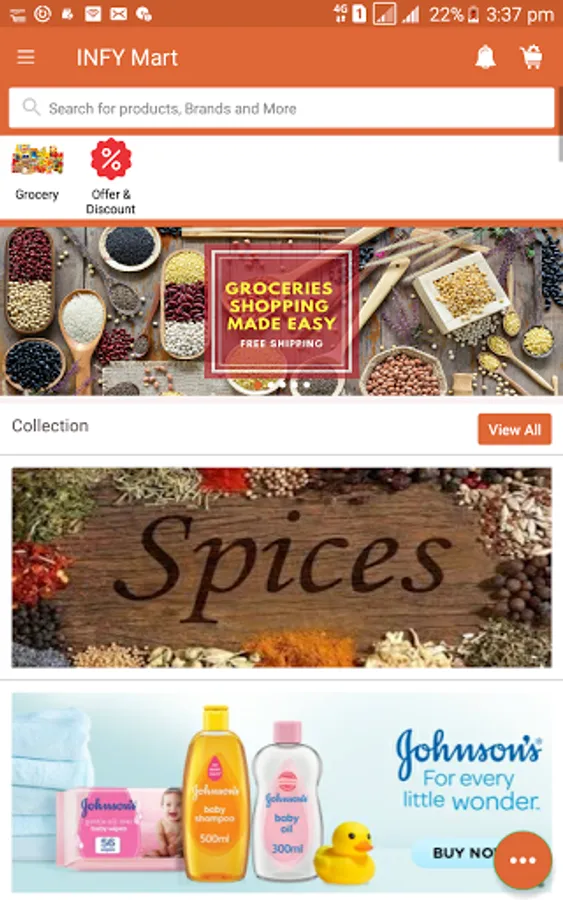Screen dimensions: 563x900
Task: Open the Johnson's baby products banner
Action: [281, 793]
